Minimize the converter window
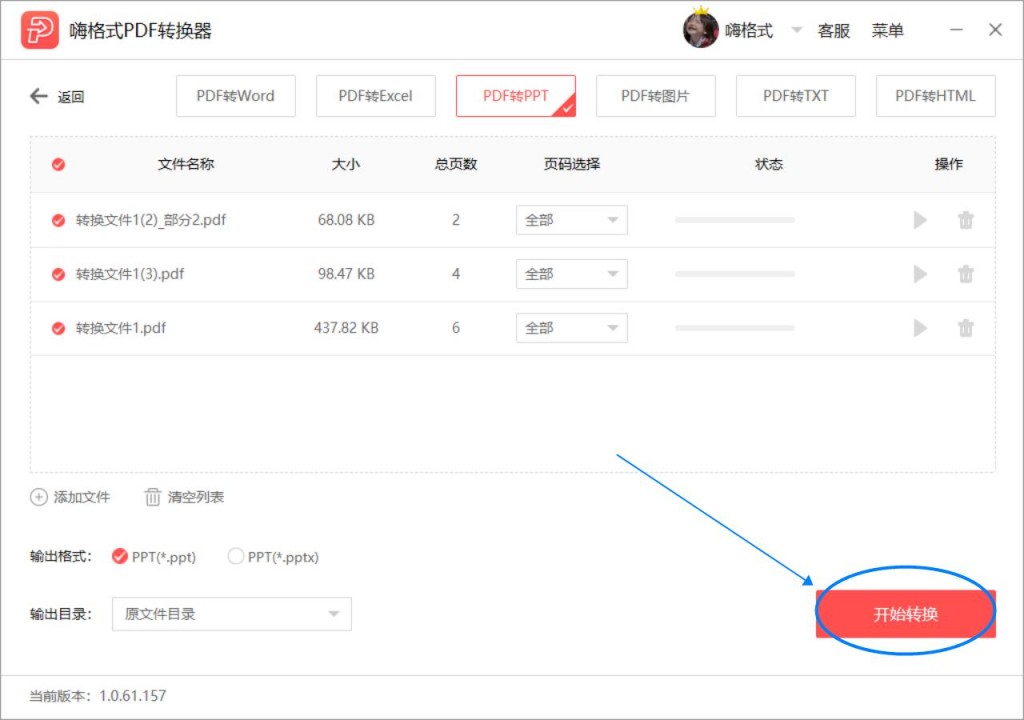Viewport: 1024px width, 720px height. [956, 29]
